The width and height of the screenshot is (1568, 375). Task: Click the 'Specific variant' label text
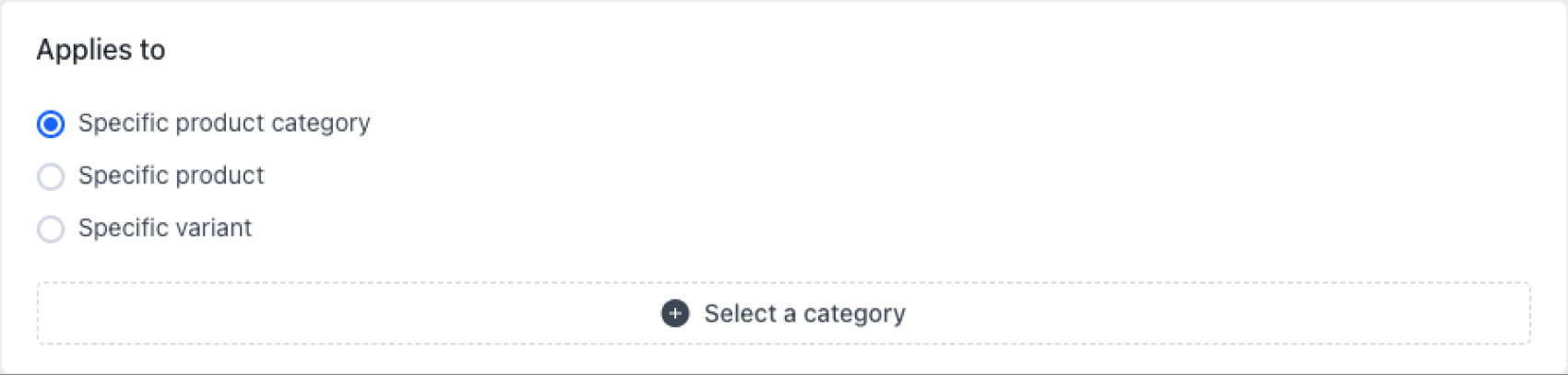click(x=164, y=228)
